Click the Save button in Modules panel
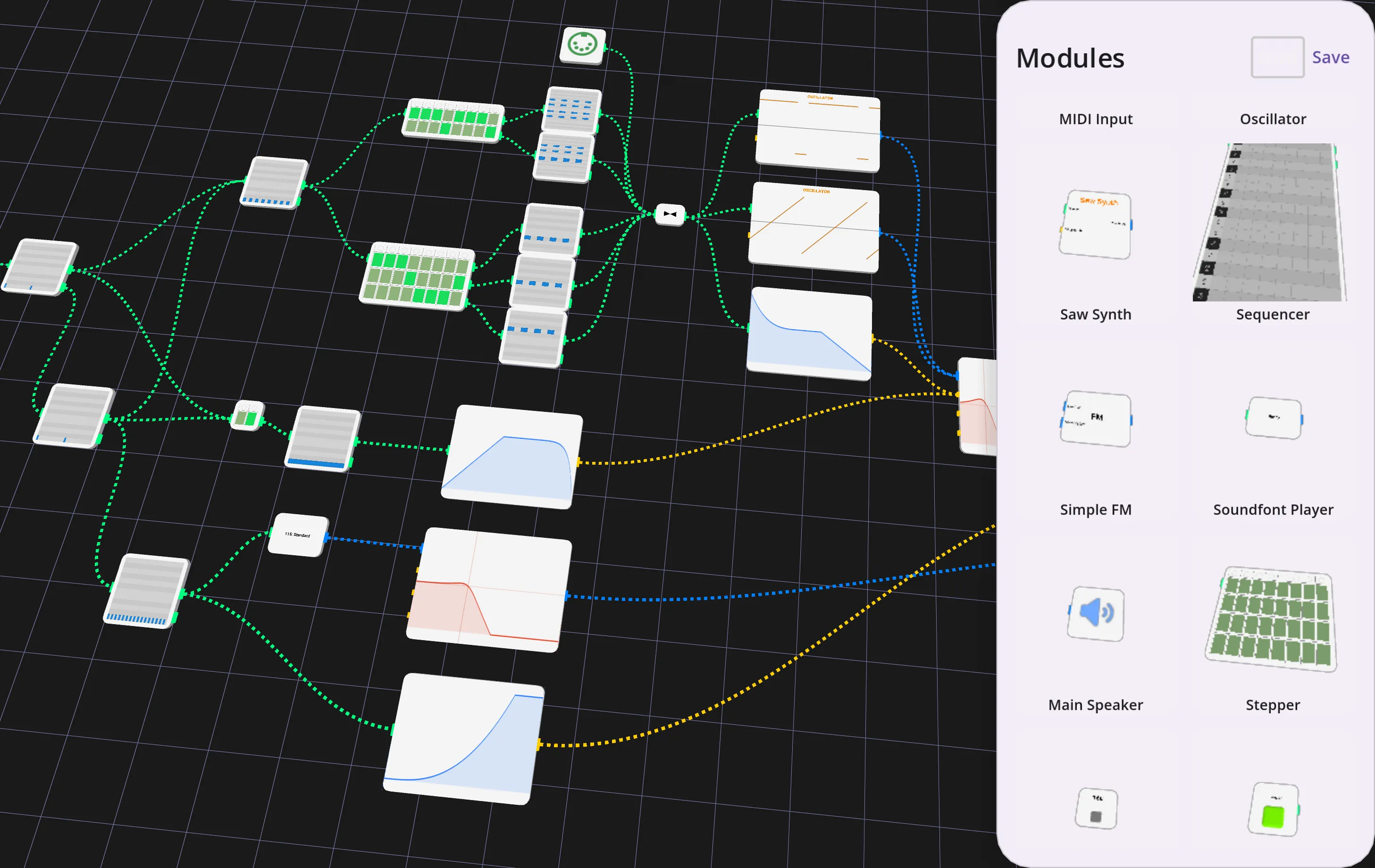The image size is (1375, 868). [1330, 57]
